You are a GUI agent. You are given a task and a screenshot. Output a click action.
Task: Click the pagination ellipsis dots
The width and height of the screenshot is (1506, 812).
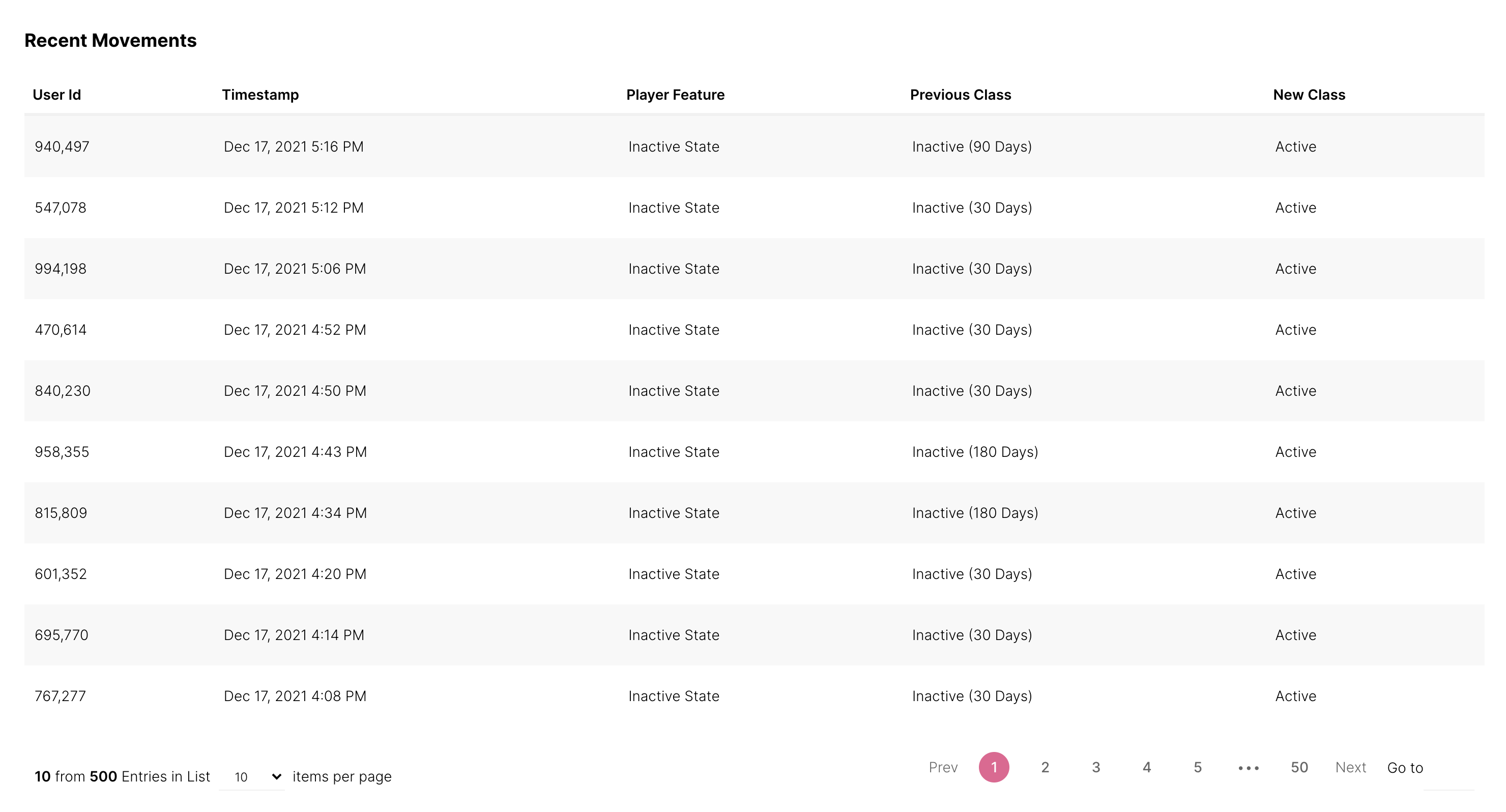(x=1248, y=768)
